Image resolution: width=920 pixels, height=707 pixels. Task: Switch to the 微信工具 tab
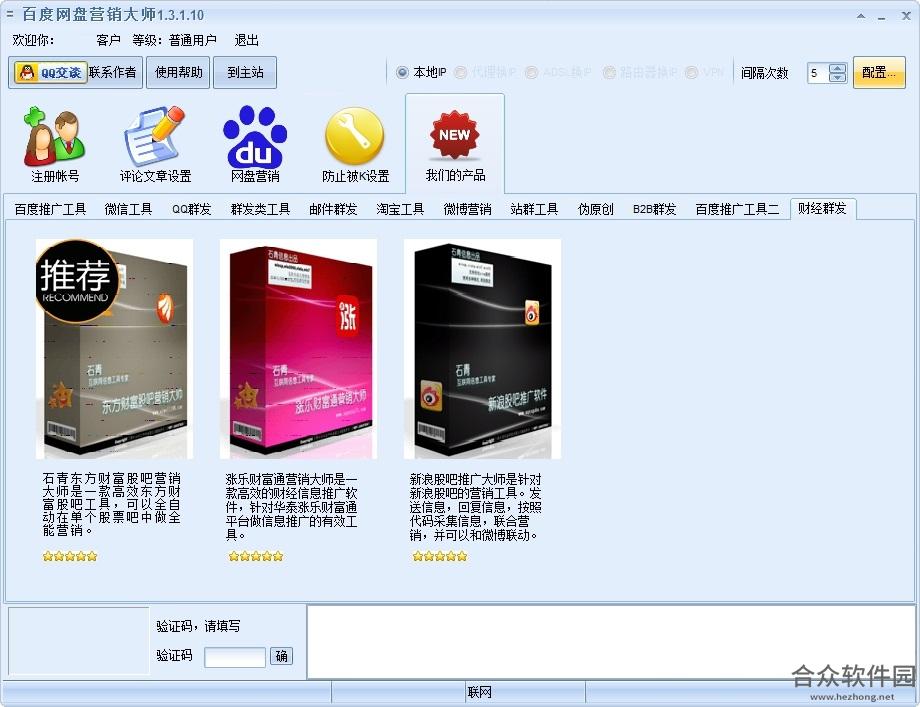(128, 209)
